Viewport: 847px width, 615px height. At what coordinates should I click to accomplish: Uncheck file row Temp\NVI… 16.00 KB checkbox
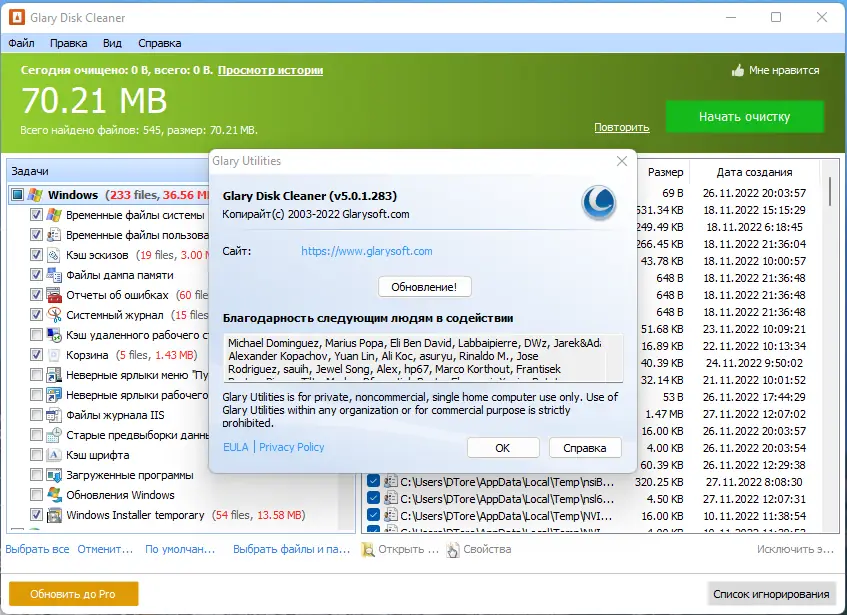coord(373,515)
